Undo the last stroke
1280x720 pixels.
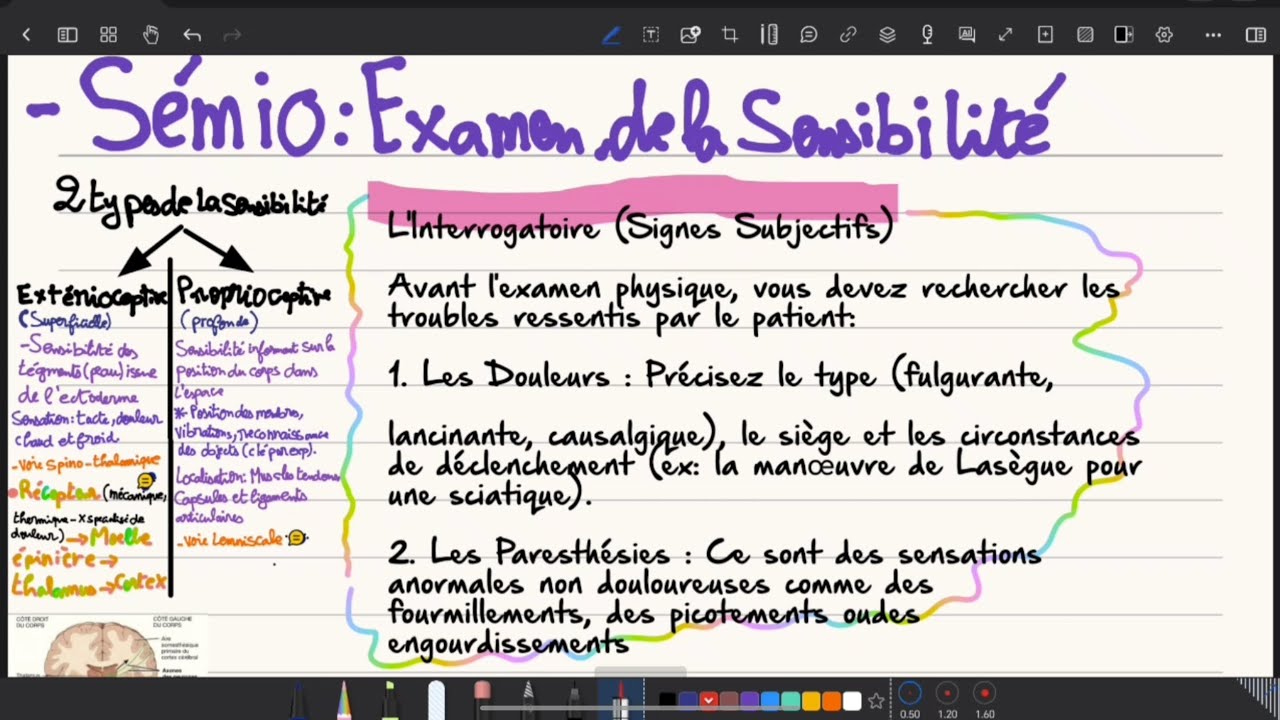point(192,35)
